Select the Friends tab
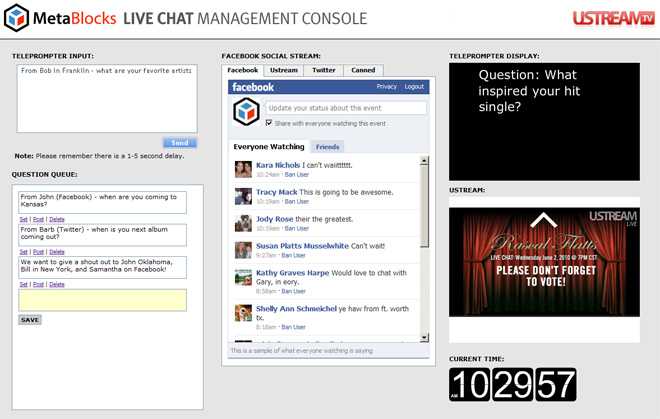Screen dimensions: 660x419 coord(327,147)
